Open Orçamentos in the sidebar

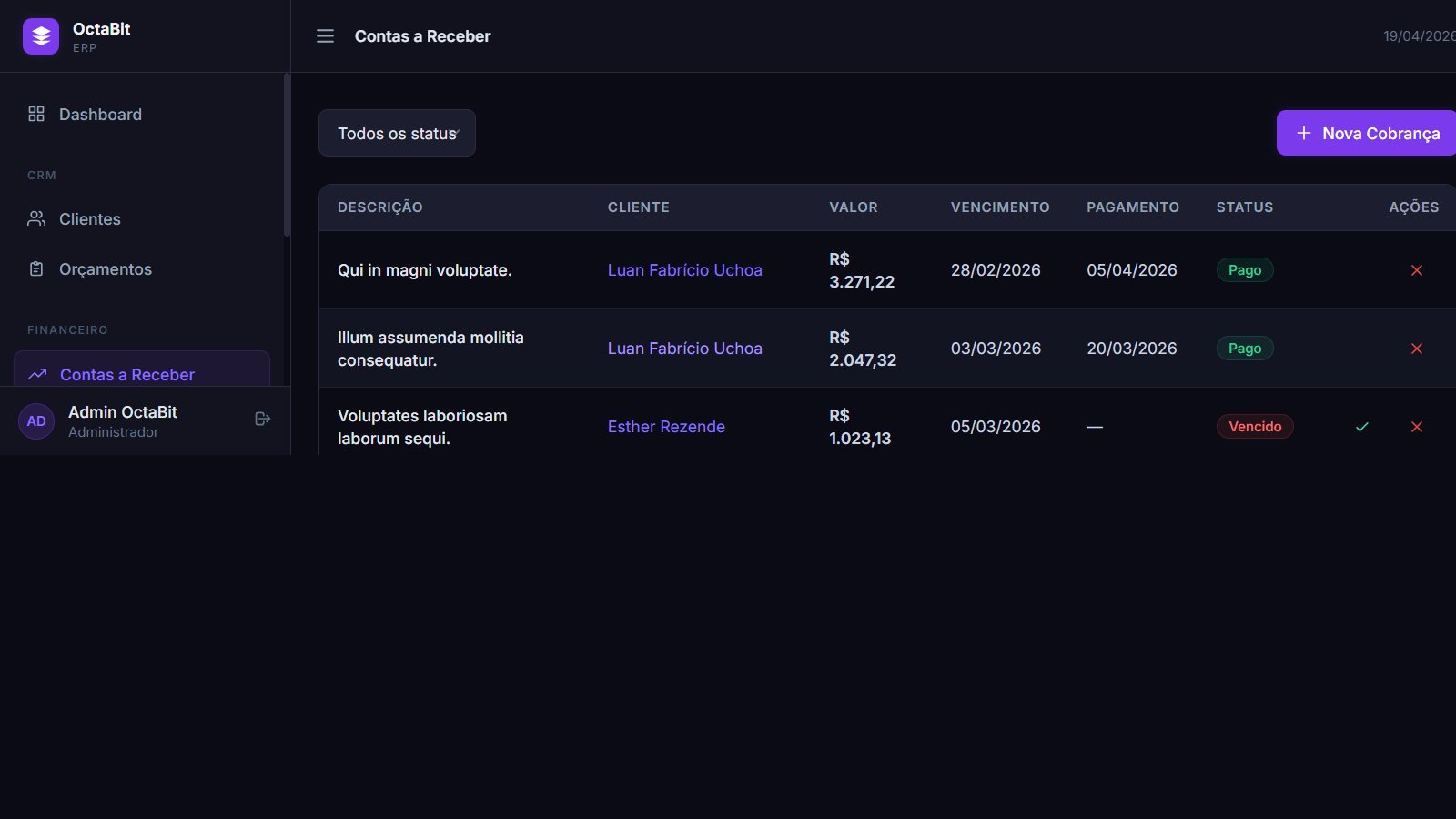pos(105,269)
